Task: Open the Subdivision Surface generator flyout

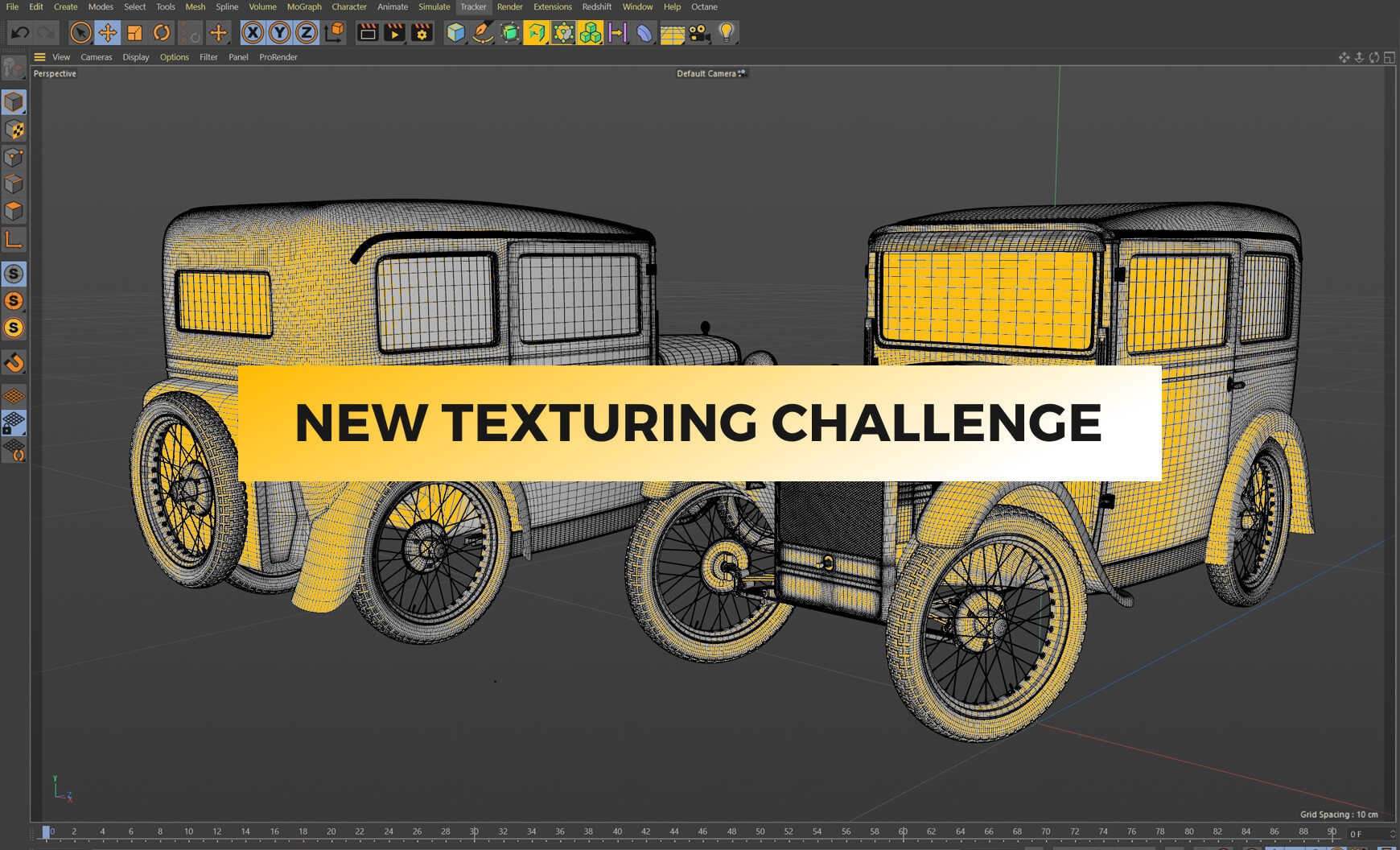Action: point(510,33)
